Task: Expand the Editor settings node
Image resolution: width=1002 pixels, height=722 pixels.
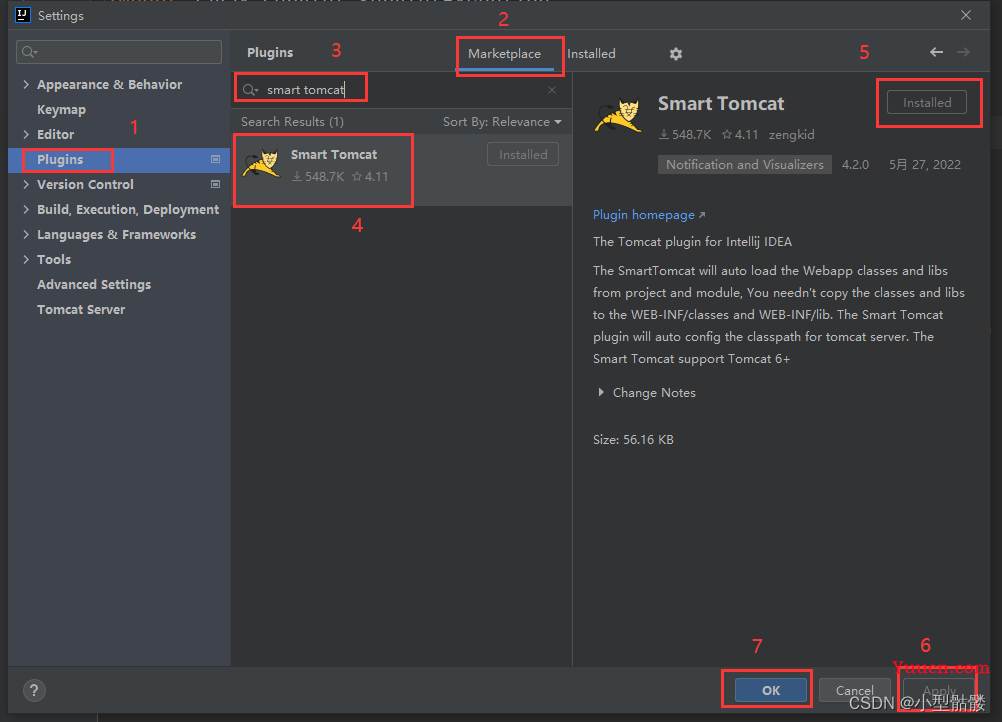Action: click(x=26, y=134)
